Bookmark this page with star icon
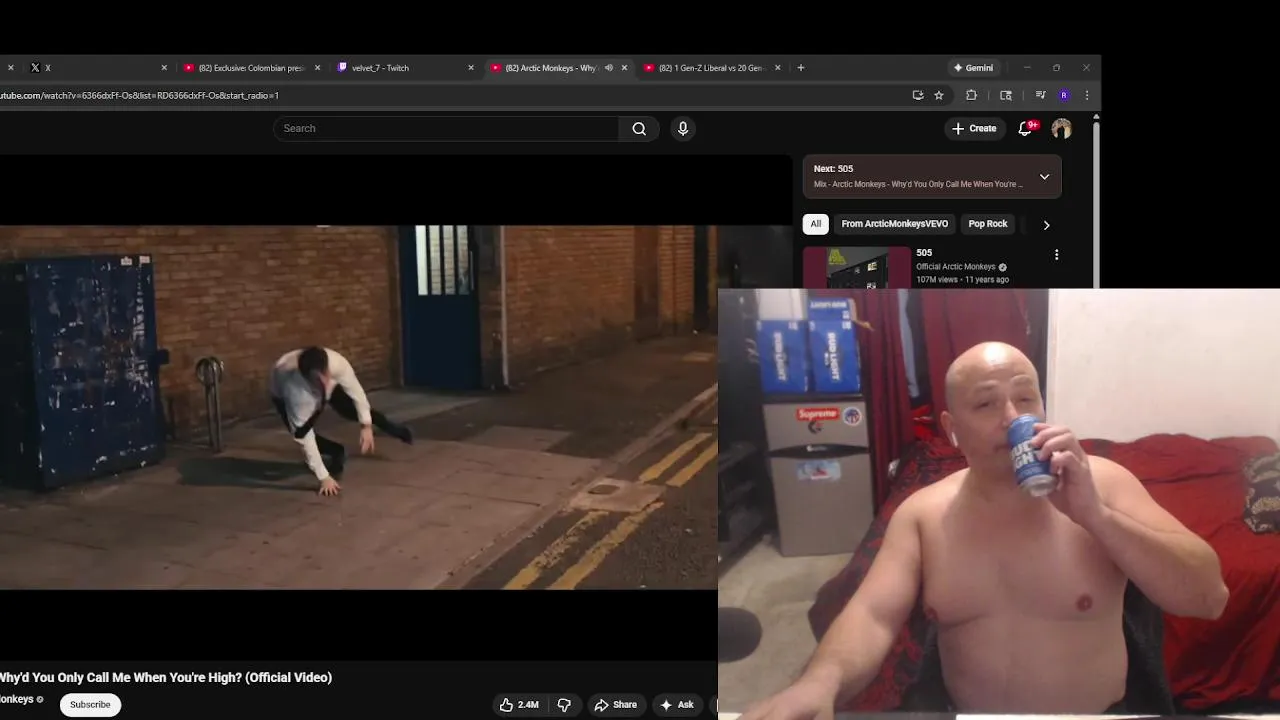1280x720 pixels. pos(939,95)
